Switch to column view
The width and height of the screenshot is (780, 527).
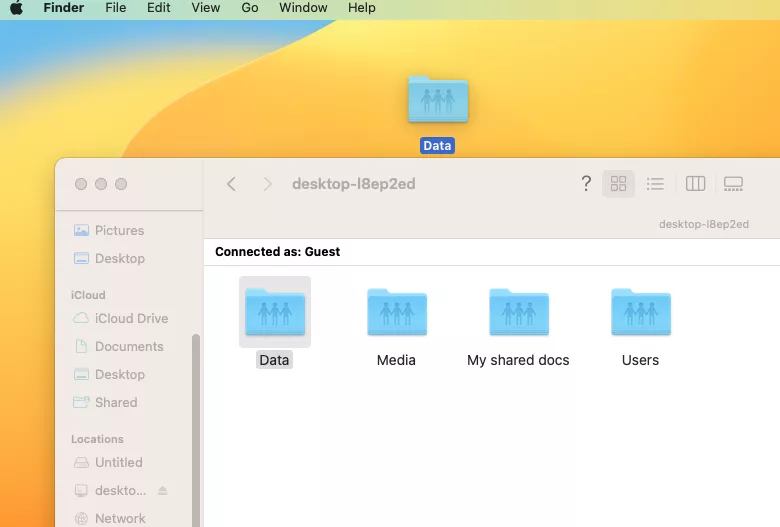pyautogui.click(x=696, y=184)
